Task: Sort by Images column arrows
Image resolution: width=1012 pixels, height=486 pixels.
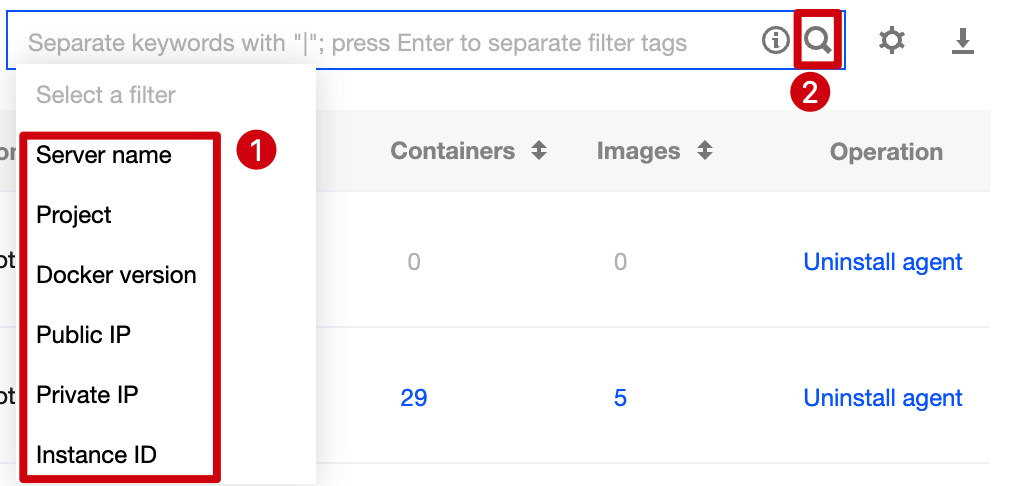Action: tap(705, 152)
